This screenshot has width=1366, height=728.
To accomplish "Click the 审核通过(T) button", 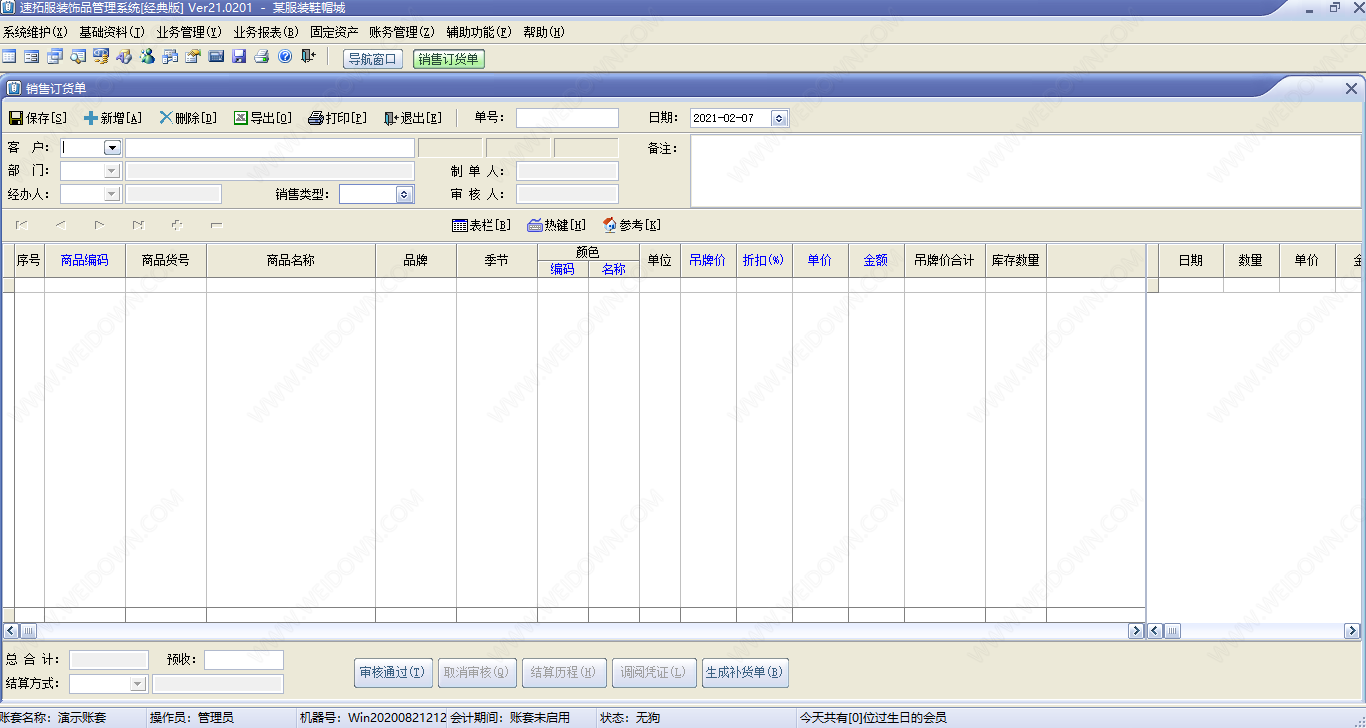I will click(x=393, y=672).
